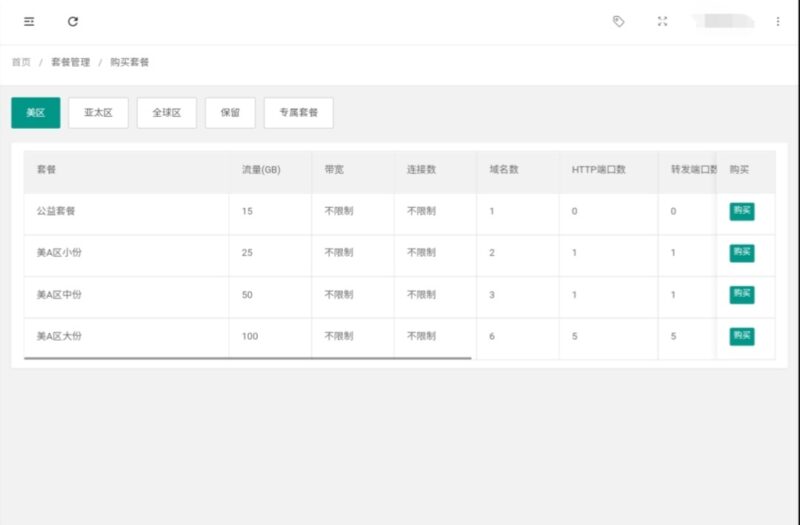This screenshot has height=525, width=800.
Task: Select the 美区 tab
Action: tap(36, 113)
